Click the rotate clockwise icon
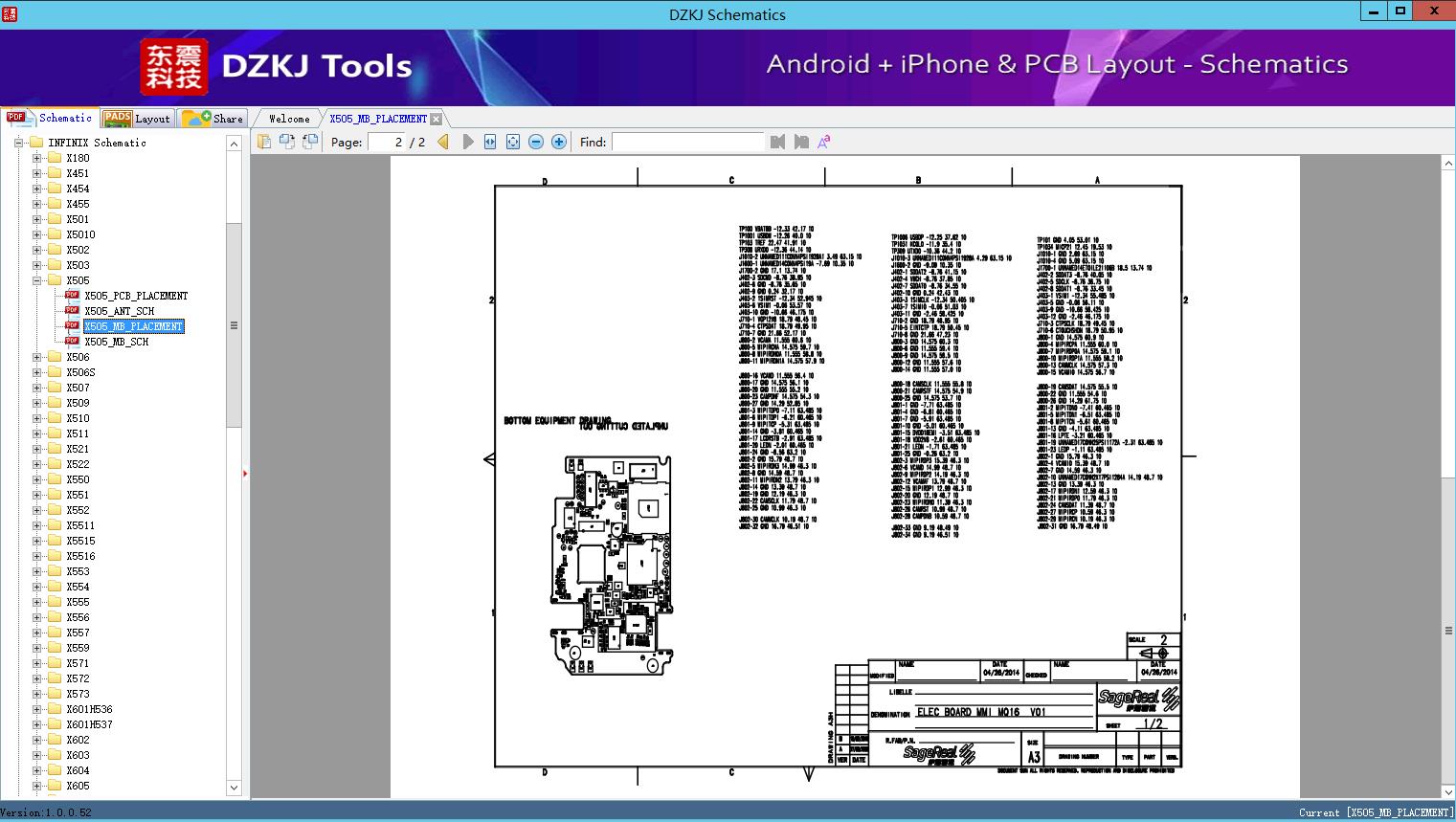 (x=310, y=142)
